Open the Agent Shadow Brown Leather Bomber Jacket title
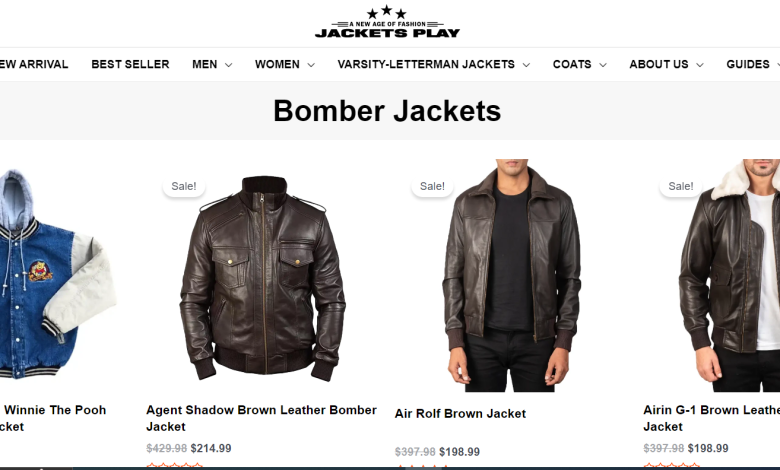Image resolution: width=780 pixels, height=470 pixels. pos(261,418)
